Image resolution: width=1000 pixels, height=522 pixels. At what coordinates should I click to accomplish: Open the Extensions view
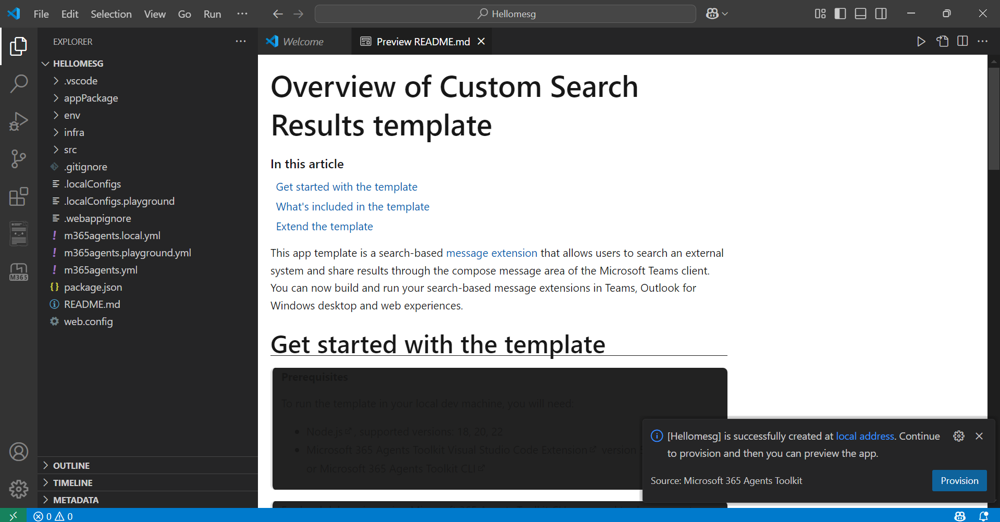(x=19, y=197)
